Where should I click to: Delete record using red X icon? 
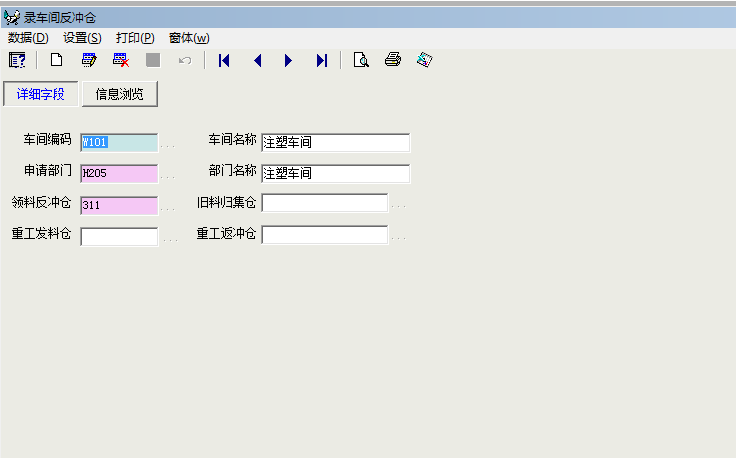[120, 60]
